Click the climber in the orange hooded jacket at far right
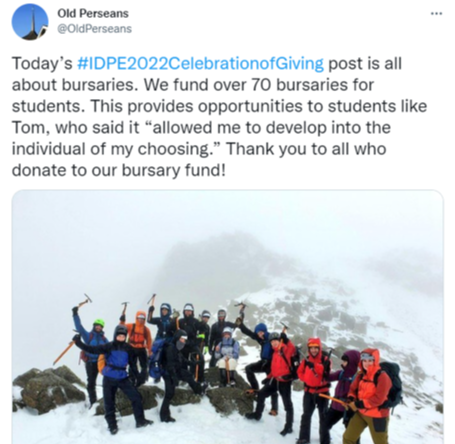Screen dimensions: 455x444 tap(368, 397)
